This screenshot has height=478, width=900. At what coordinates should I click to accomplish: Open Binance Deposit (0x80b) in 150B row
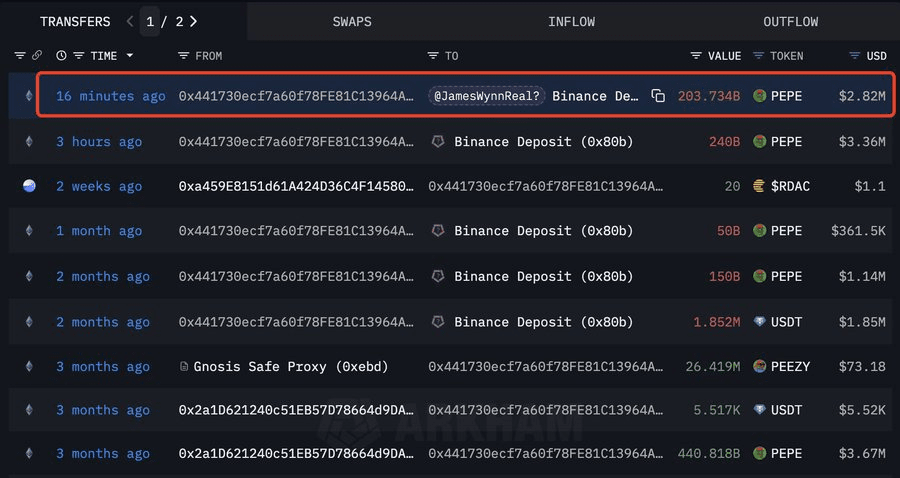[x=544, y=277]
